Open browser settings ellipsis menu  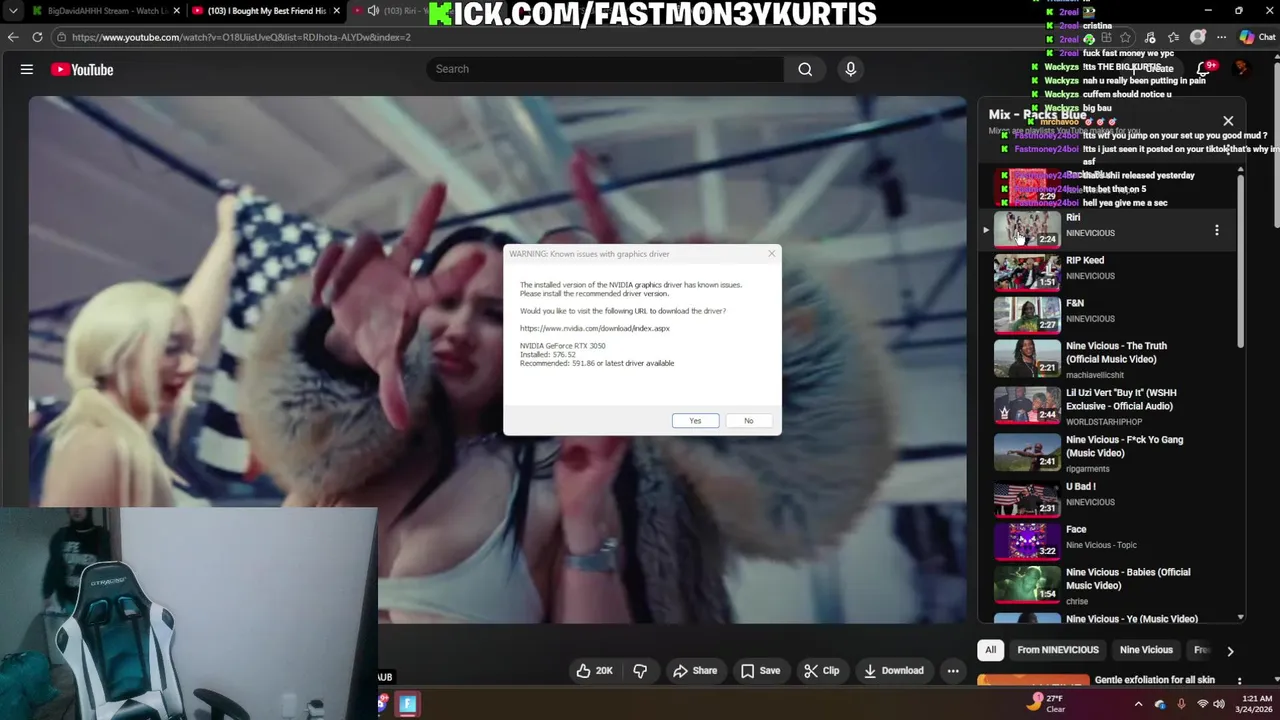tap(1221, 37)
